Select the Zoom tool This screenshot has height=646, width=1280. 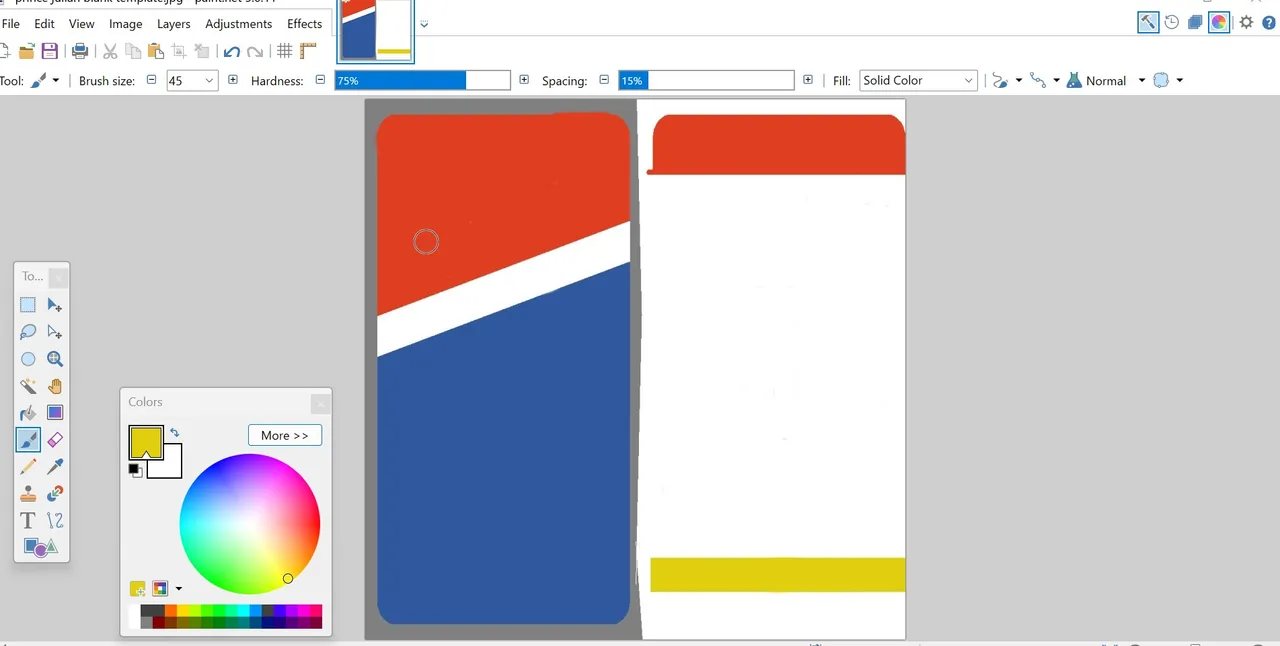[x=55, y=359]
